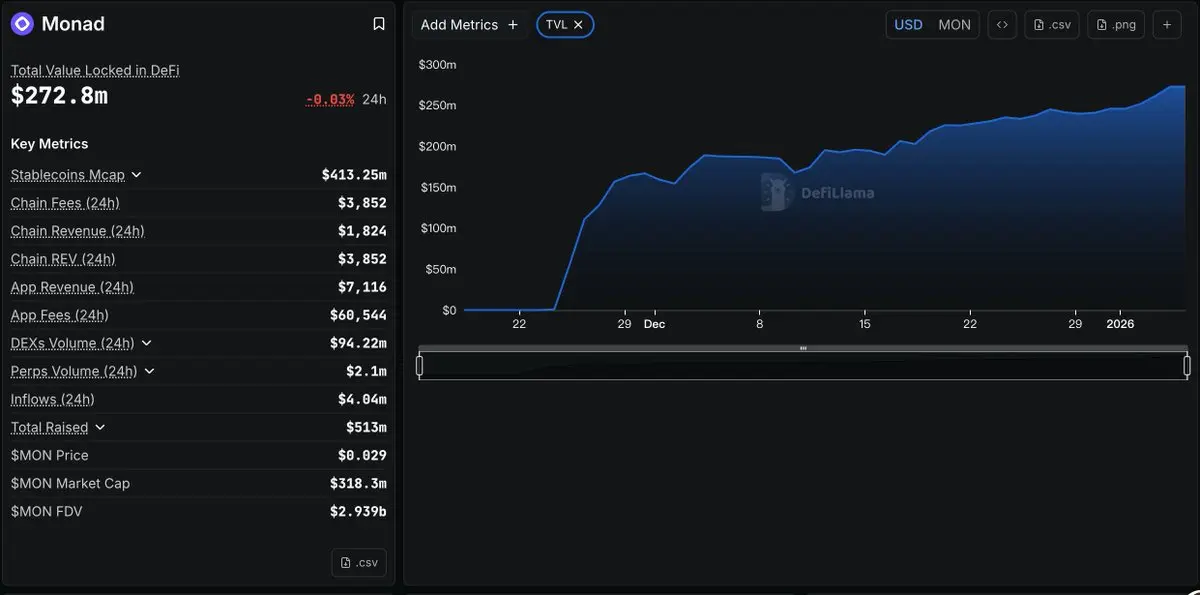Export chart as .png image
Screen dimensions: 1200x595
tap(1117, 25)
